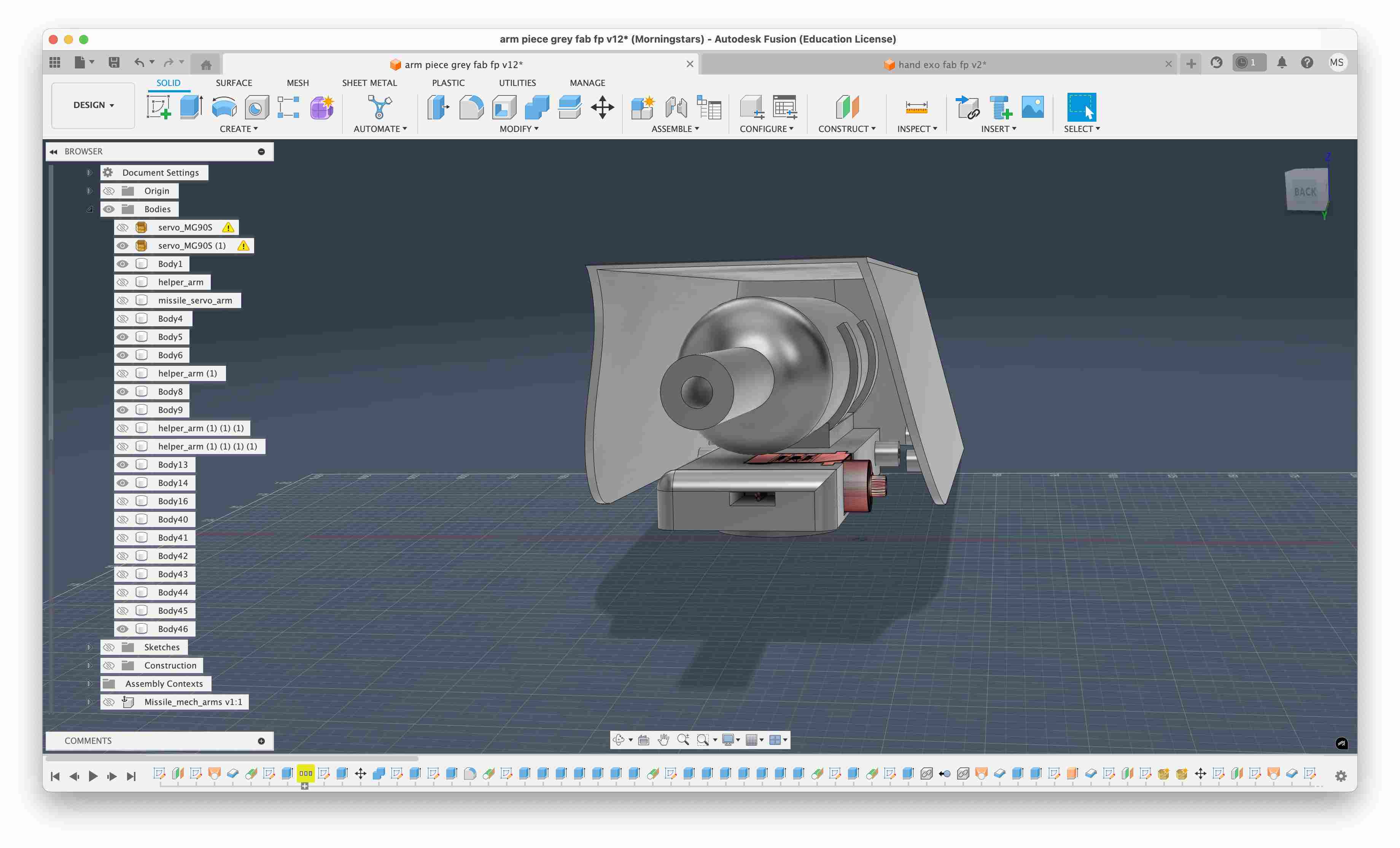Click the ViewCube BACK face
The width and height of the screenshot is (1400, 848).
(1306, 192)
